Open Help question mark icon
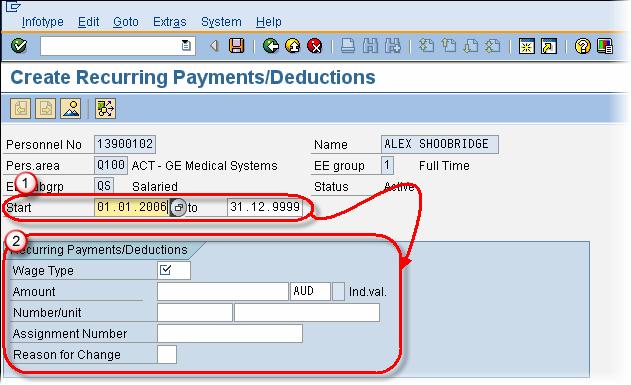Image resolution: width=631 pixels, height=385 pixels. coord(582,46)
